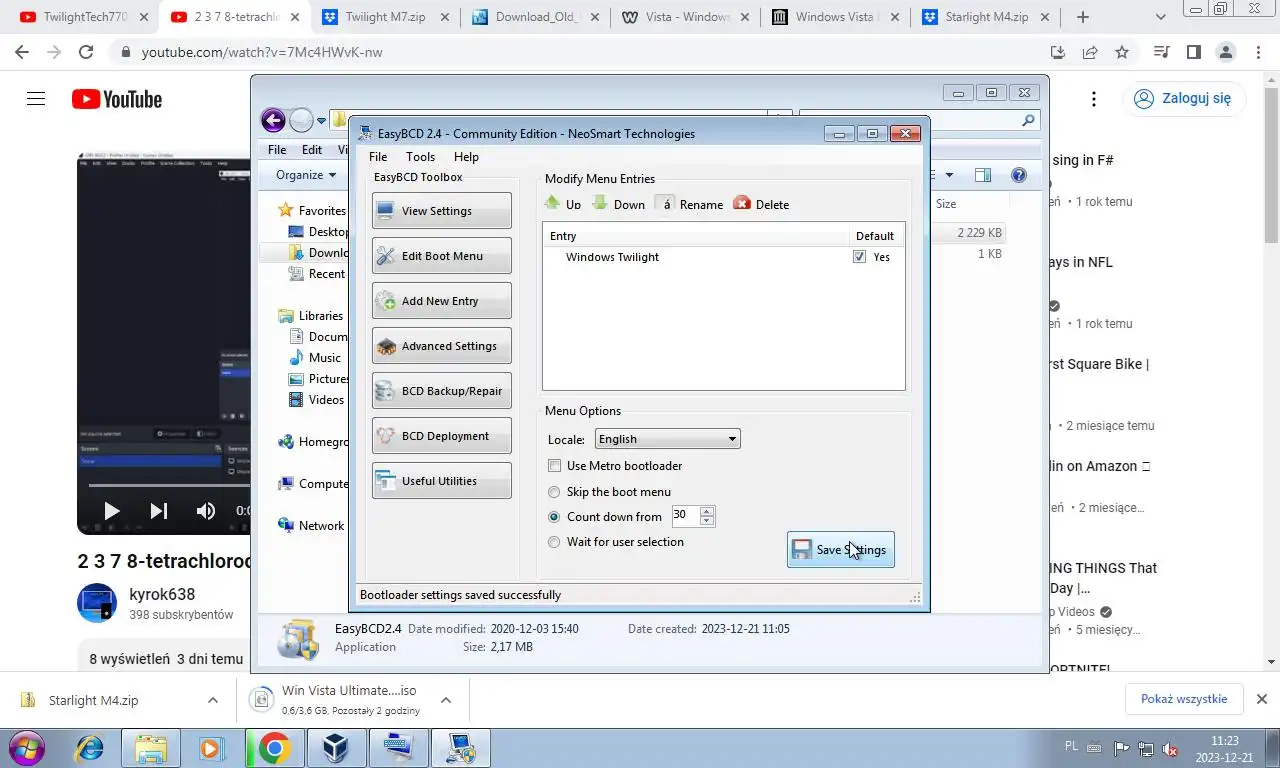
Task: Click Explorer back navigation arrow
Action: coord(273,121)
